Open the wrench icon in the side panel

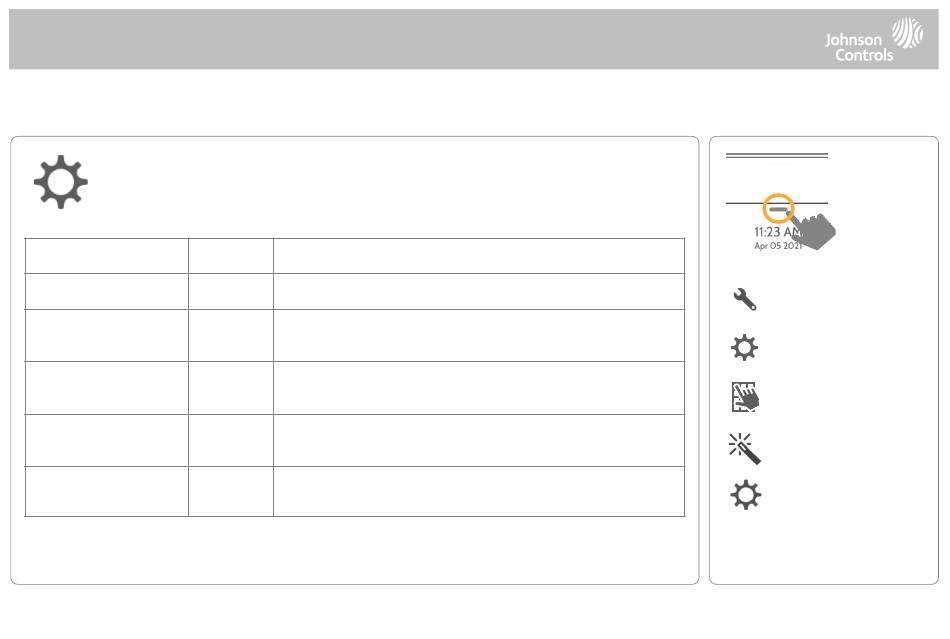(x=745, y=299)
